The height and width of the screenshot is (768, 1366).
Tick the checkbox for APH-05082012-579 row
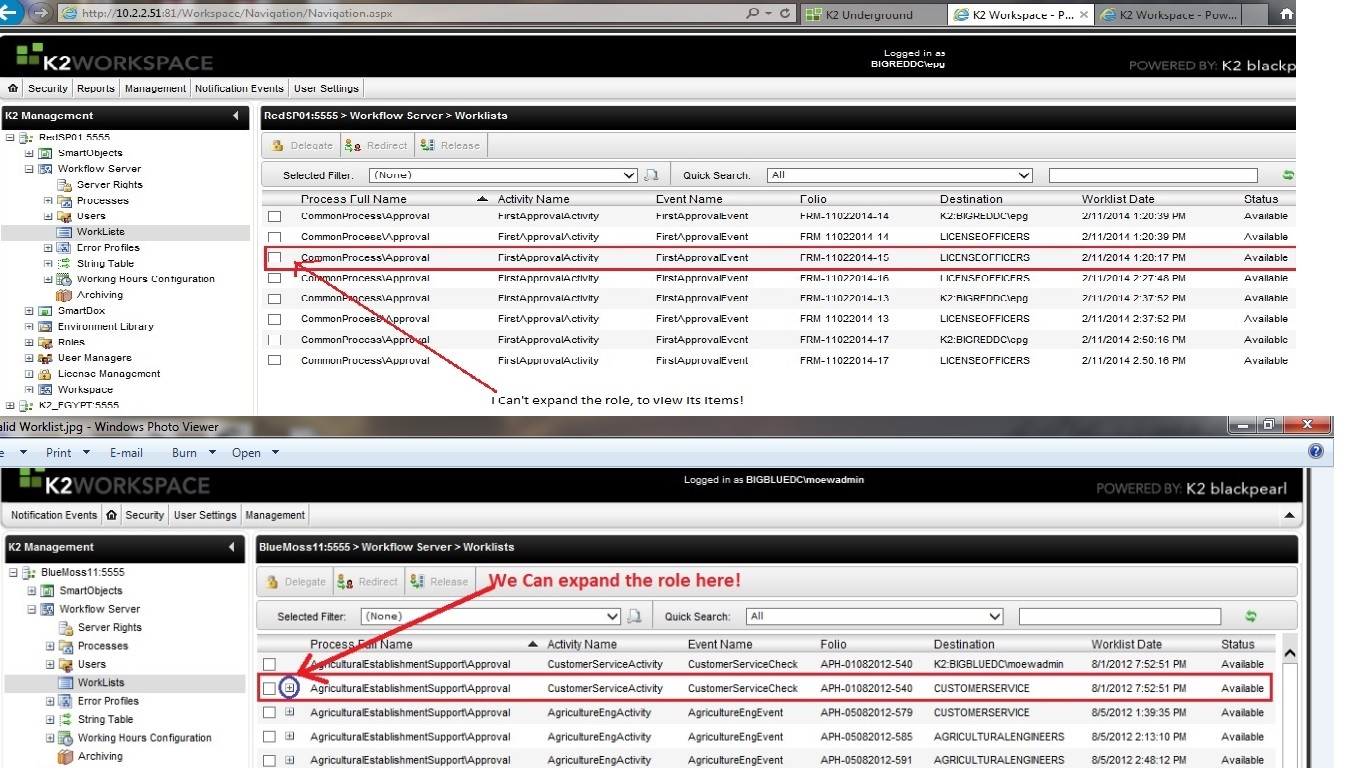click(269, 713)
